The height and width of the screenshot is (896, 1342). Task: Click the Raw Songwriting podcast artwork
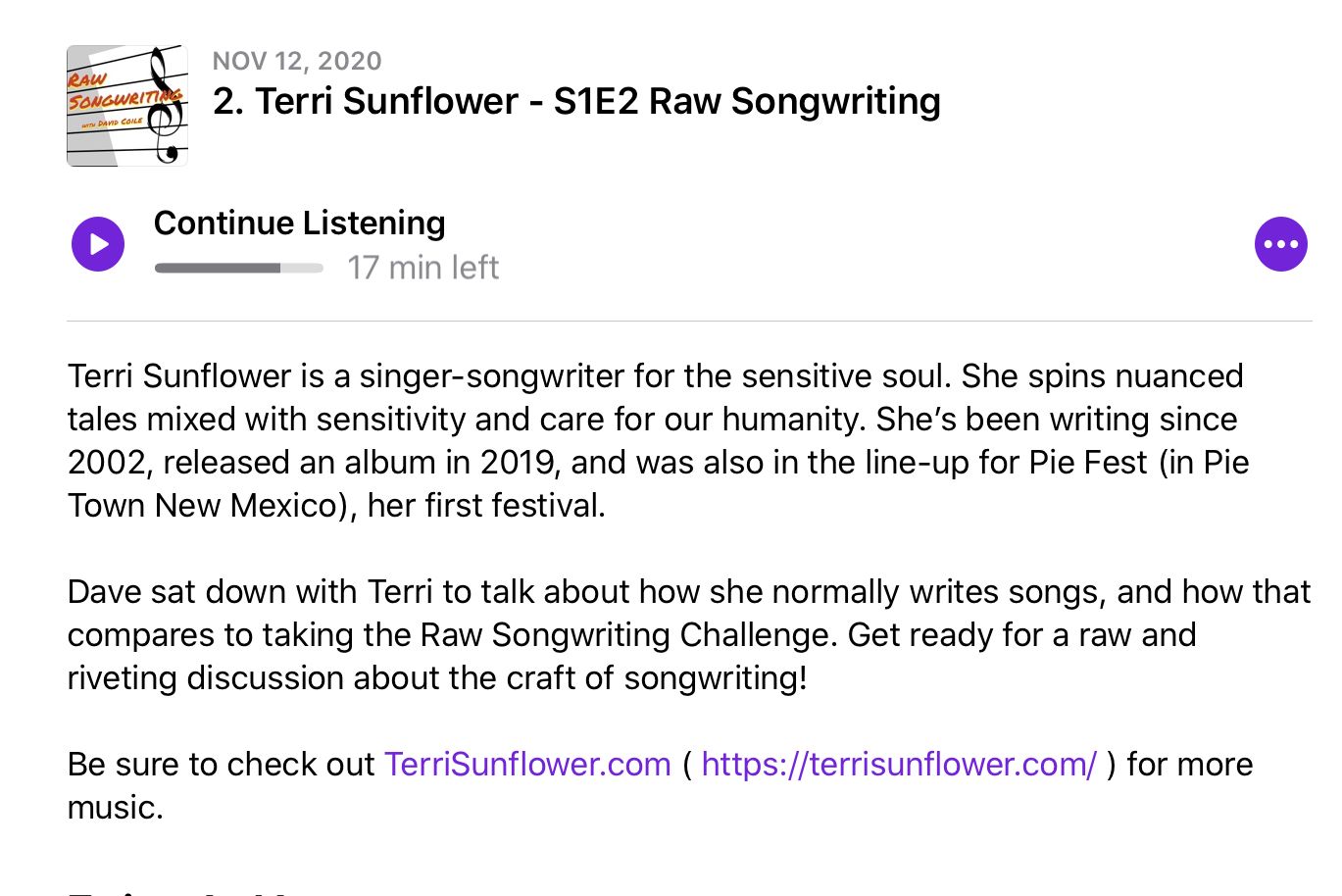[x=126, y=106]
